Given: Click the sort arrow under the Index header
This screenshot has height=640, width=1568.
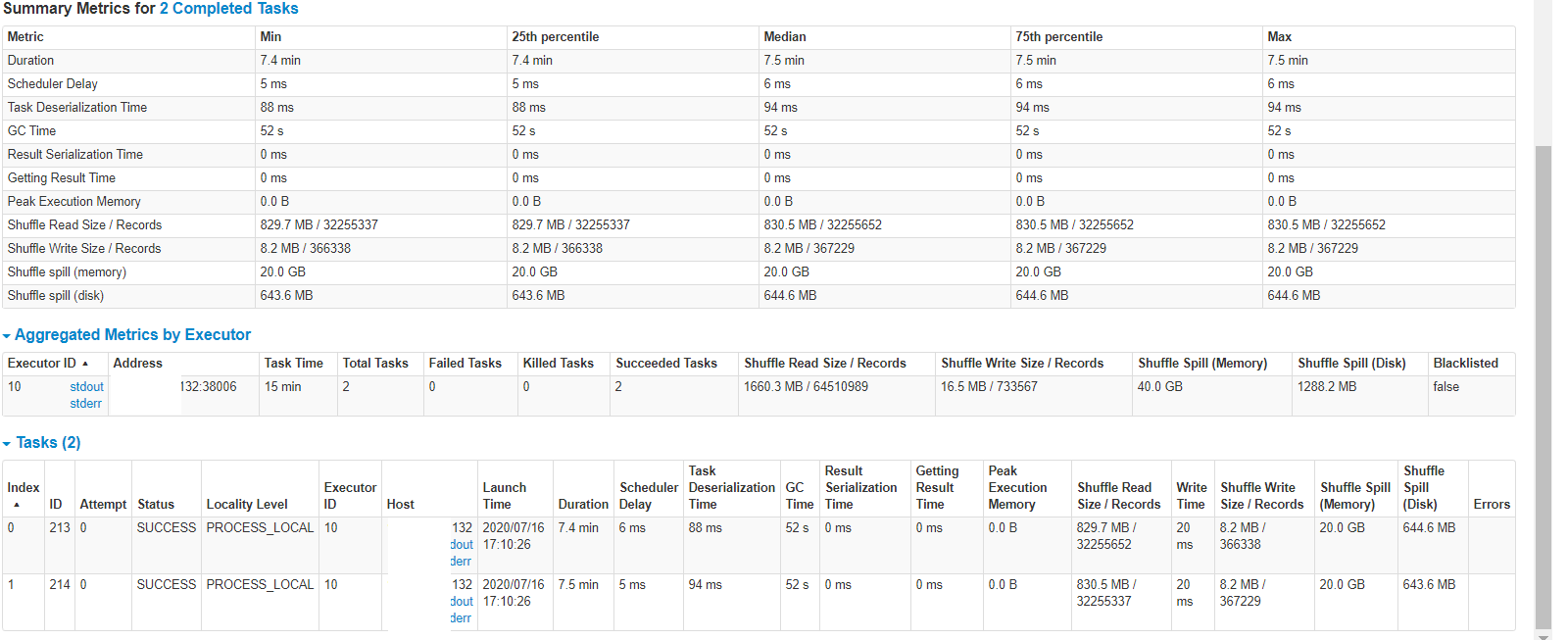Looking at the screenshot, I should click(x=17, y=505).
